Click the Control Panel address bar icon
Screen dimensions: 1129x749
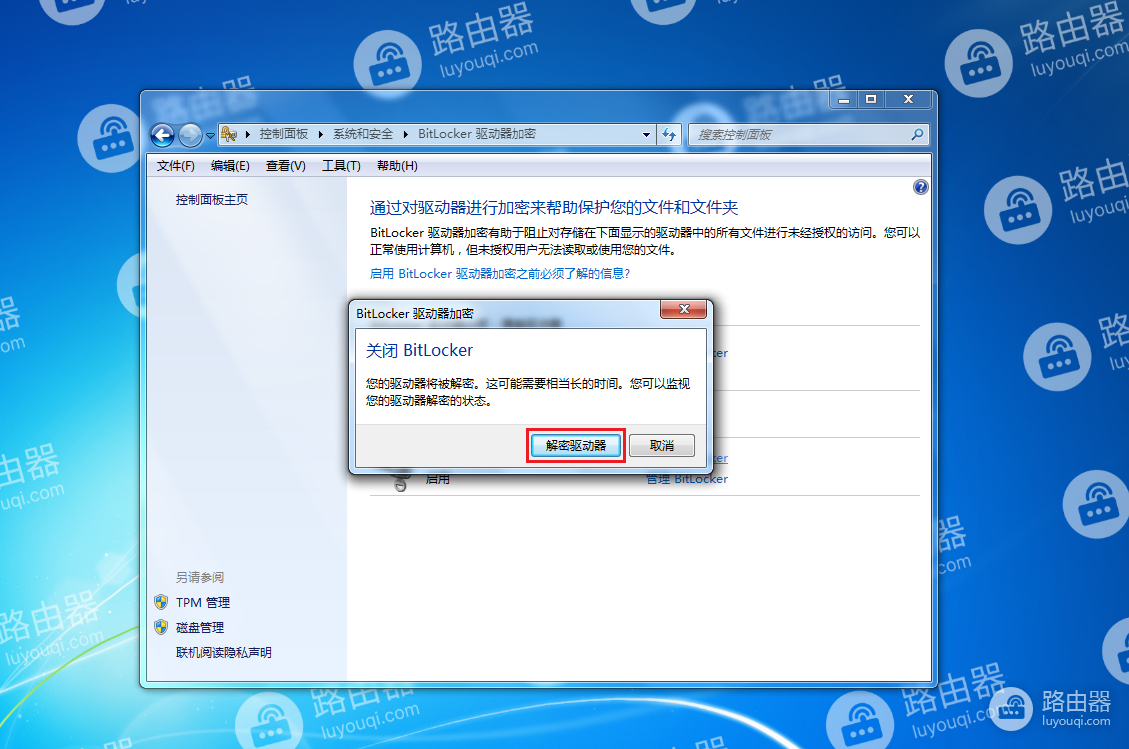229,134
